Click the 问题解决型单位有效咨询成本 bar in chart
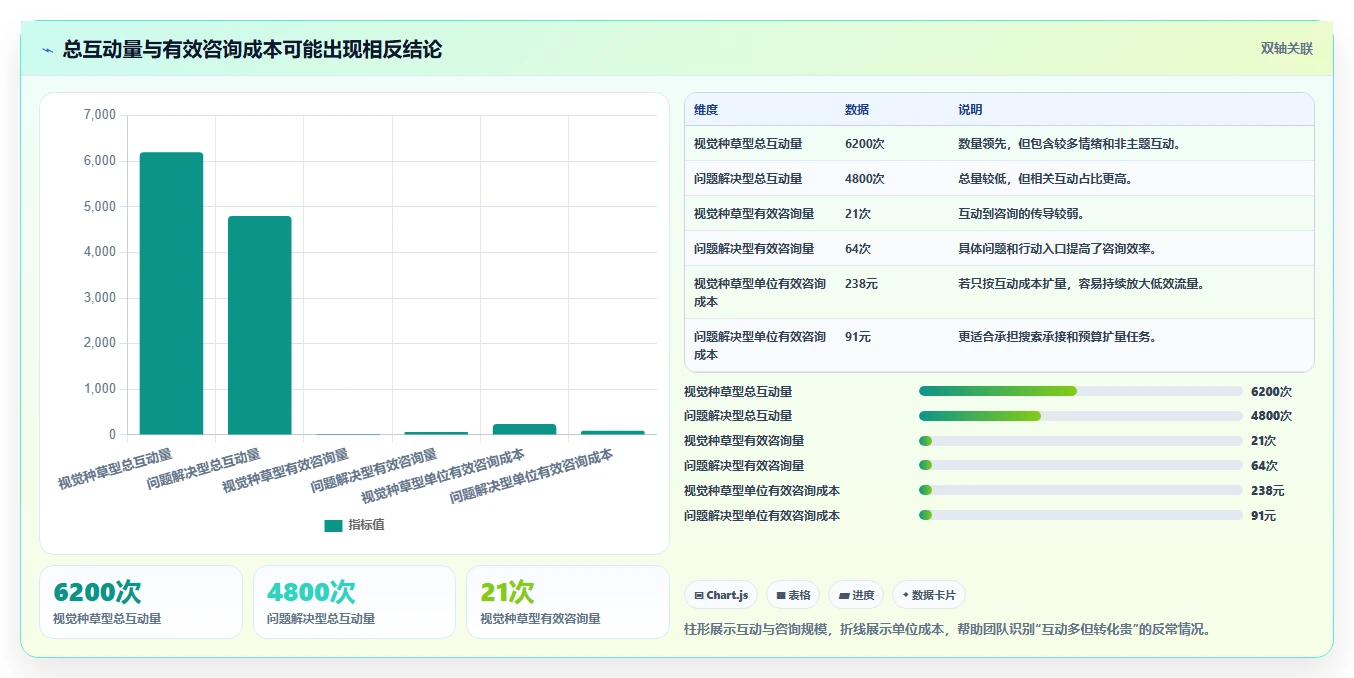The height and width of the screenshot is (678, 1354). 613,433
